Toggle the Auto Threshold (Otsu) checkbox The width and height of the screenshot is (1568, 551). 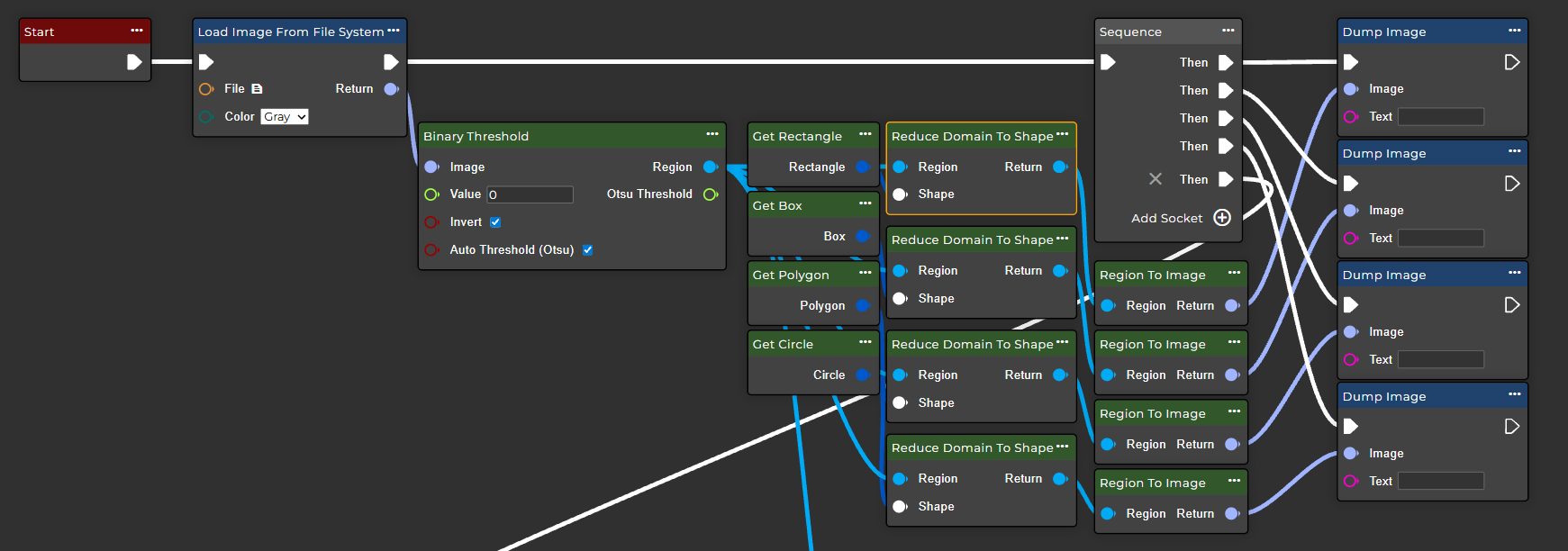[587, 250]
